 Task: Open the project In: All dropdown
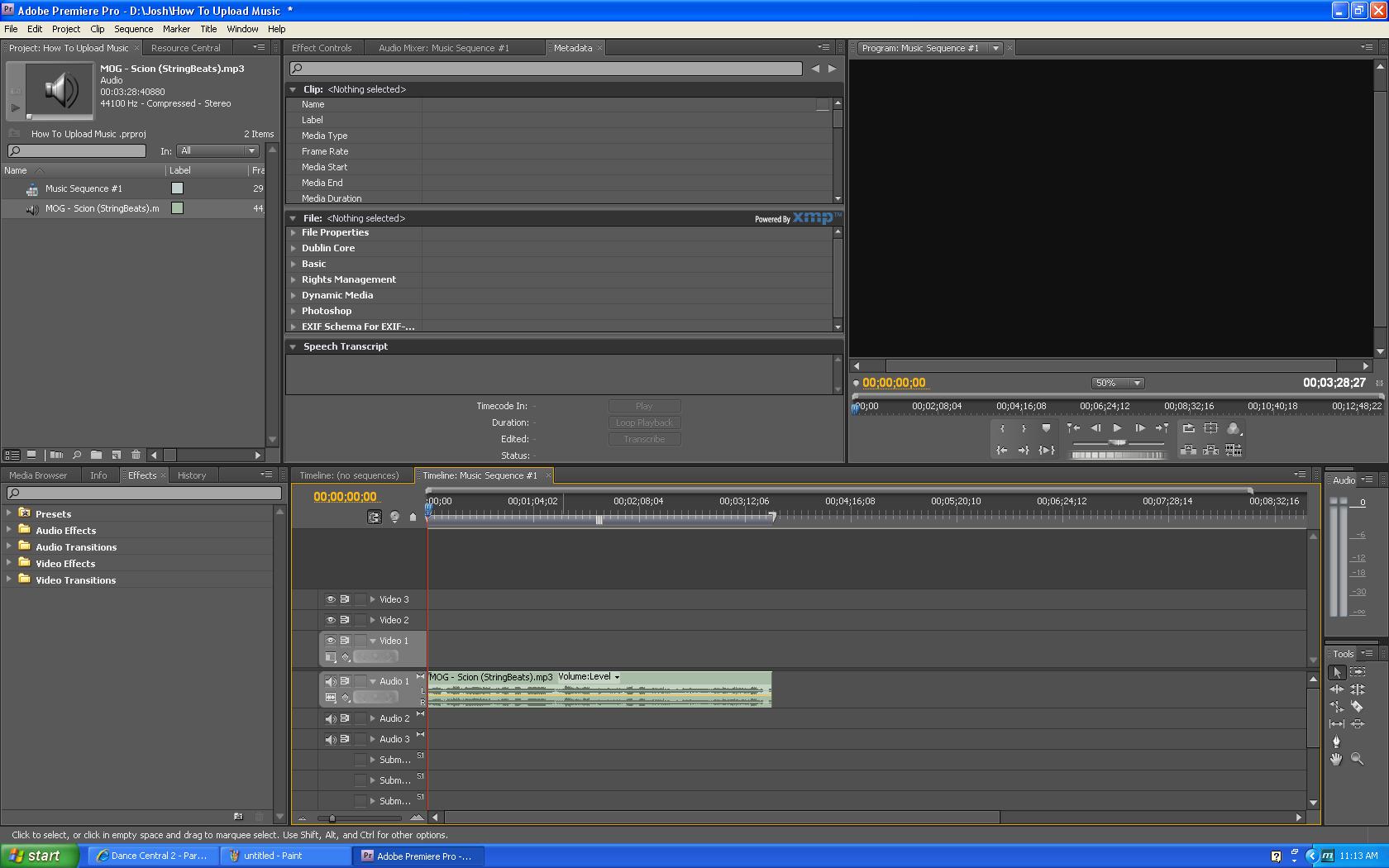pyautogui.click(x=218, y=150)
